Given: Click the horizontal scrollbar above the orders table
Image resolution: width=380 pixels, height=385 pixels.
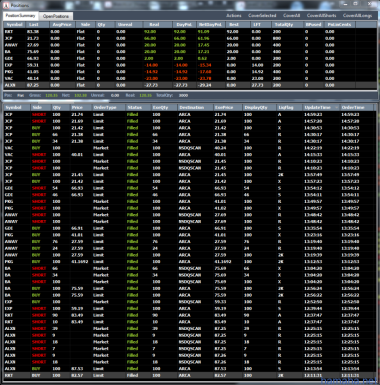Looking at the screenshot, I should [x=190, y=101].
